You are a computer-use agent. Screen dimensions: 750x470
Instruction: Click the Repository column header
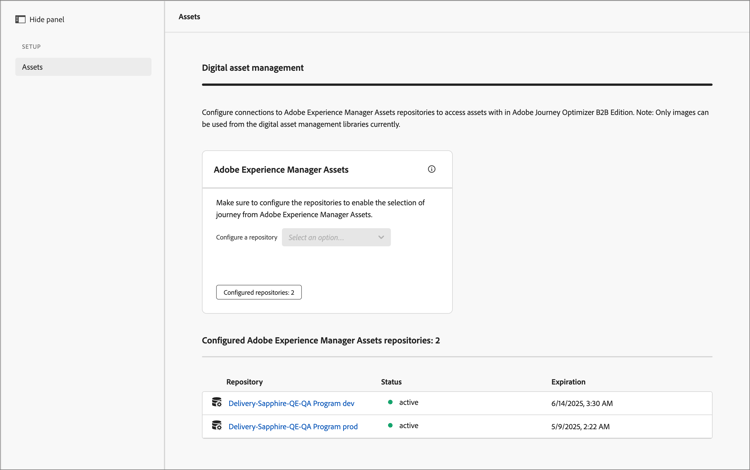(244, 382)
